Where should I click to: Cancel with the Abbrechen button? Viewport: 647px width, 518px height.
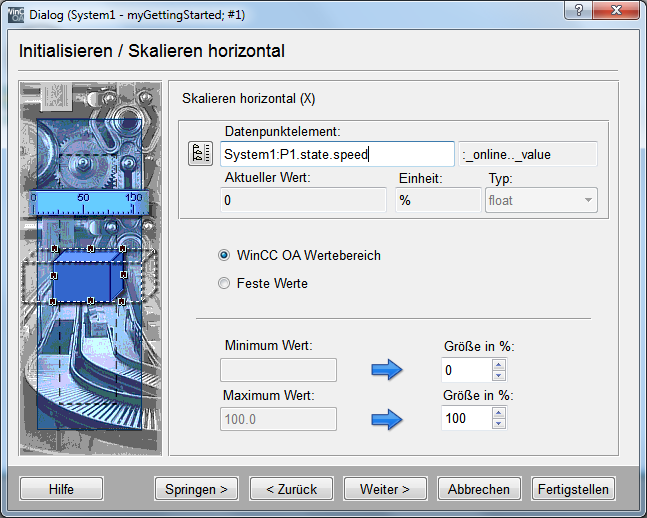(x=479, y=489)
